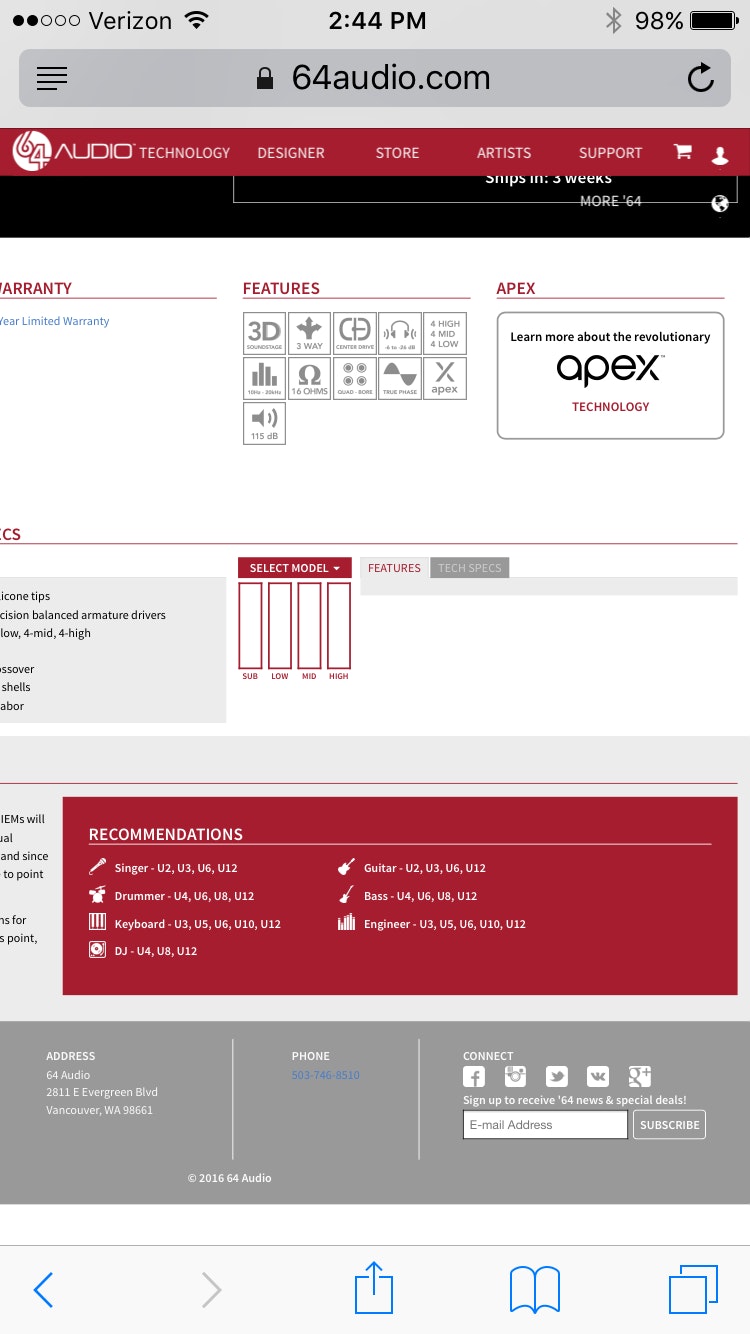Visit the Instagram page icon
Image resolution: width=750 pixels, height=1334 pixels.
pos(515,1076)
